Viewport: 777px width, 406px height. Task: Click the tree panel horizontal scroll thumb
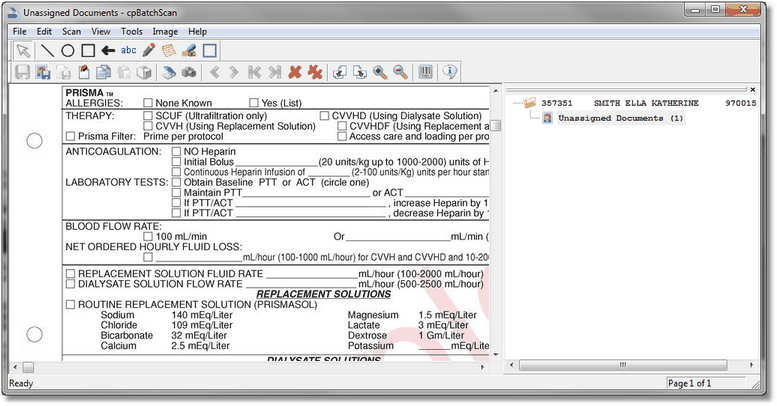[x=623, y=365]
